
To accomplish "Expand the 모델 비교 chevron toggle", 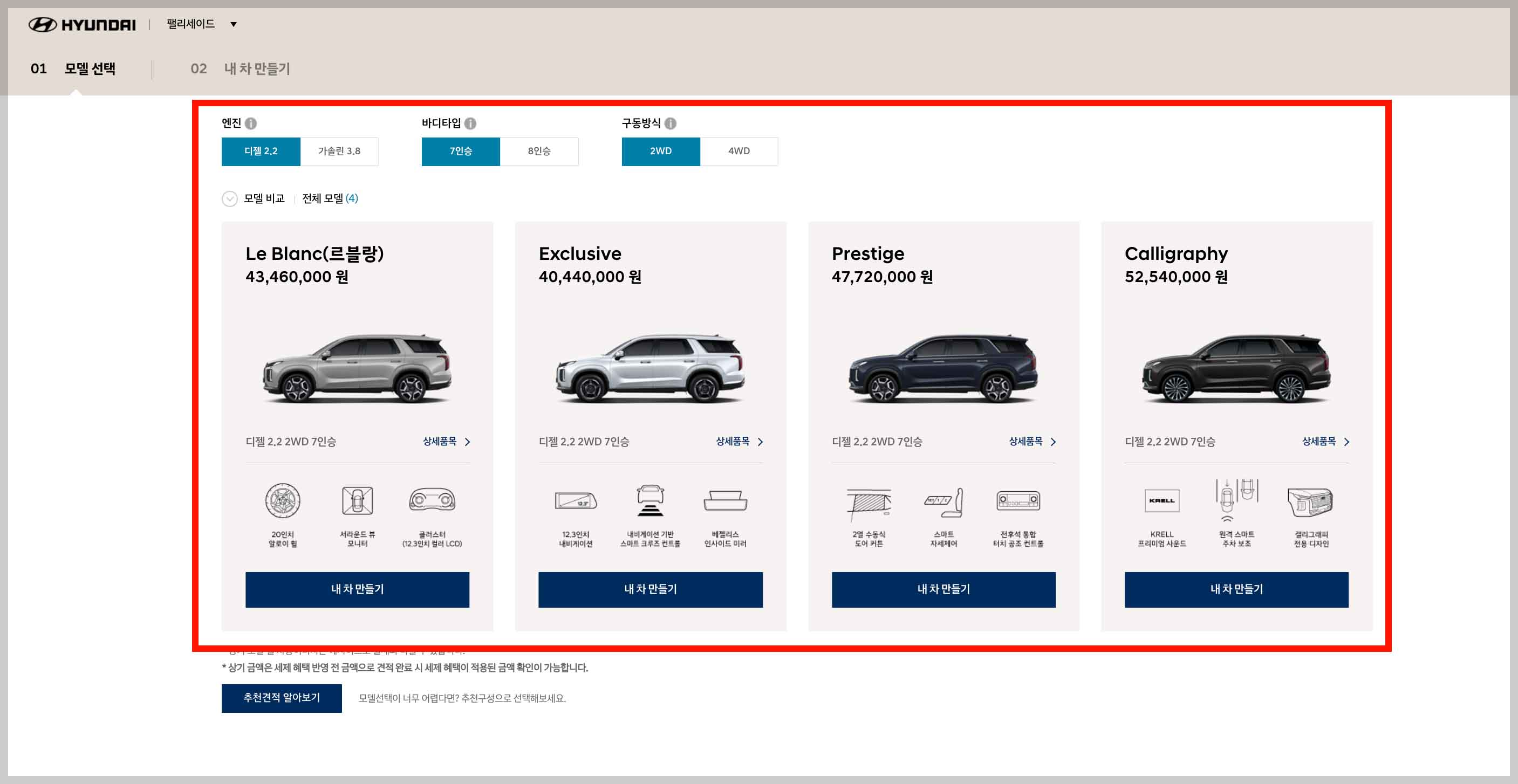I will (x=229, y=199).
